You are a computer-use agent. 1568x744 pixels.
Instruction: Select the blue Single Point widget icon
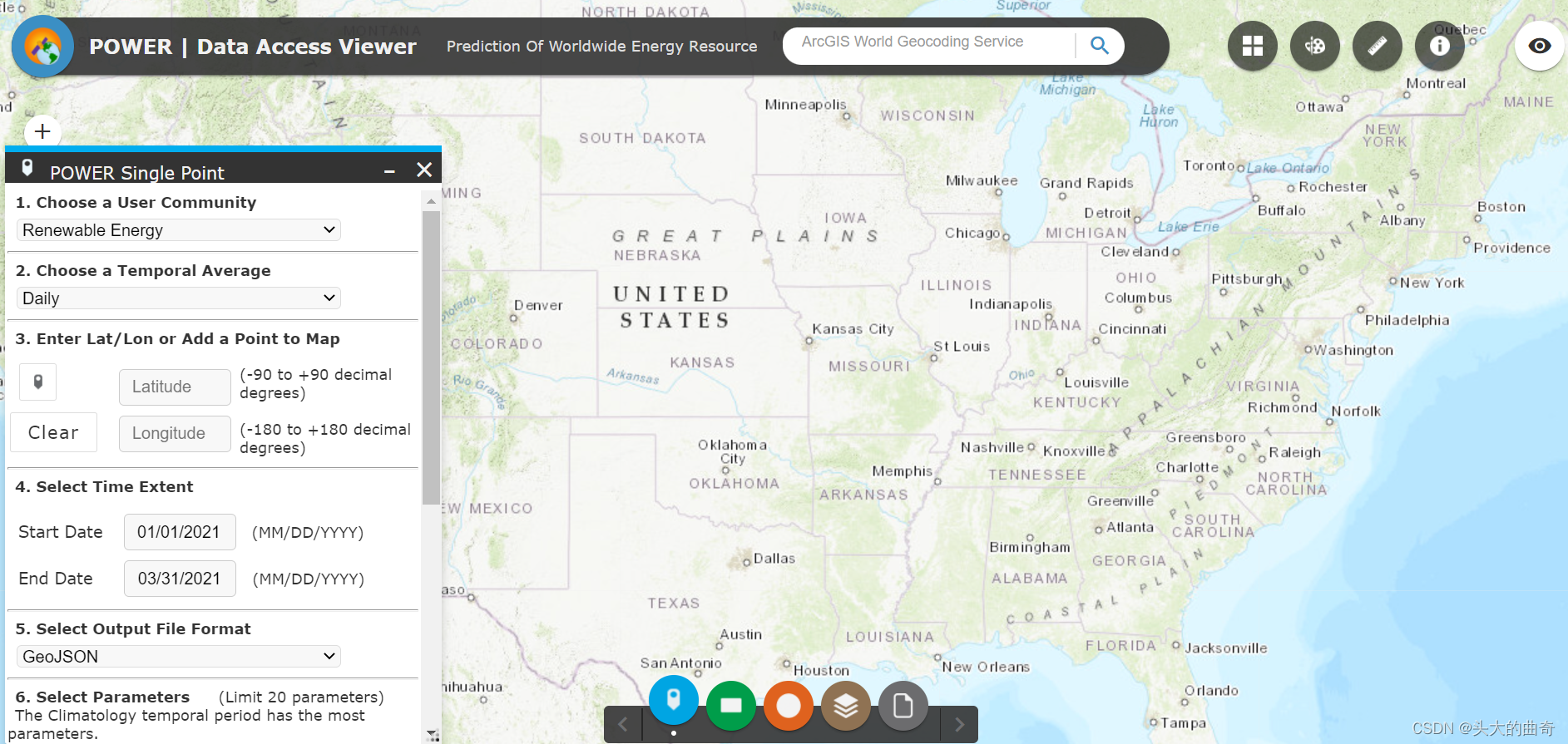[x=673, y=700]
